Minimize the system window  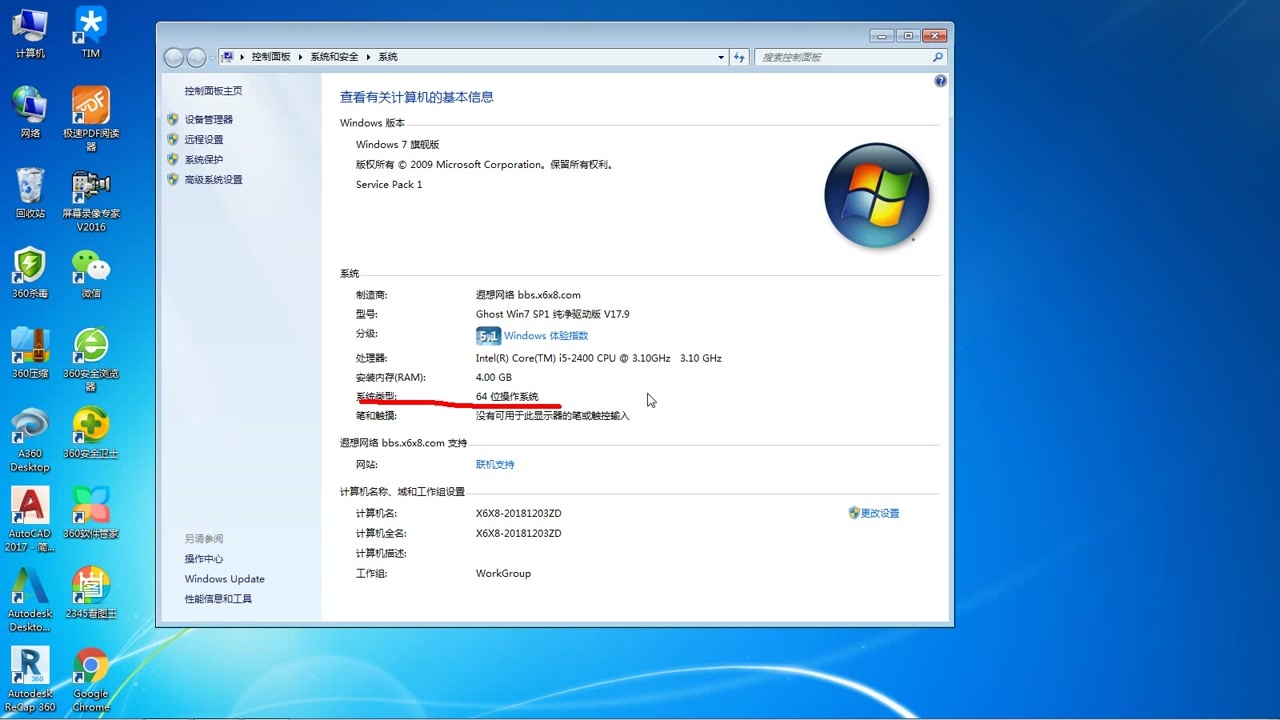tap(884, 36)
